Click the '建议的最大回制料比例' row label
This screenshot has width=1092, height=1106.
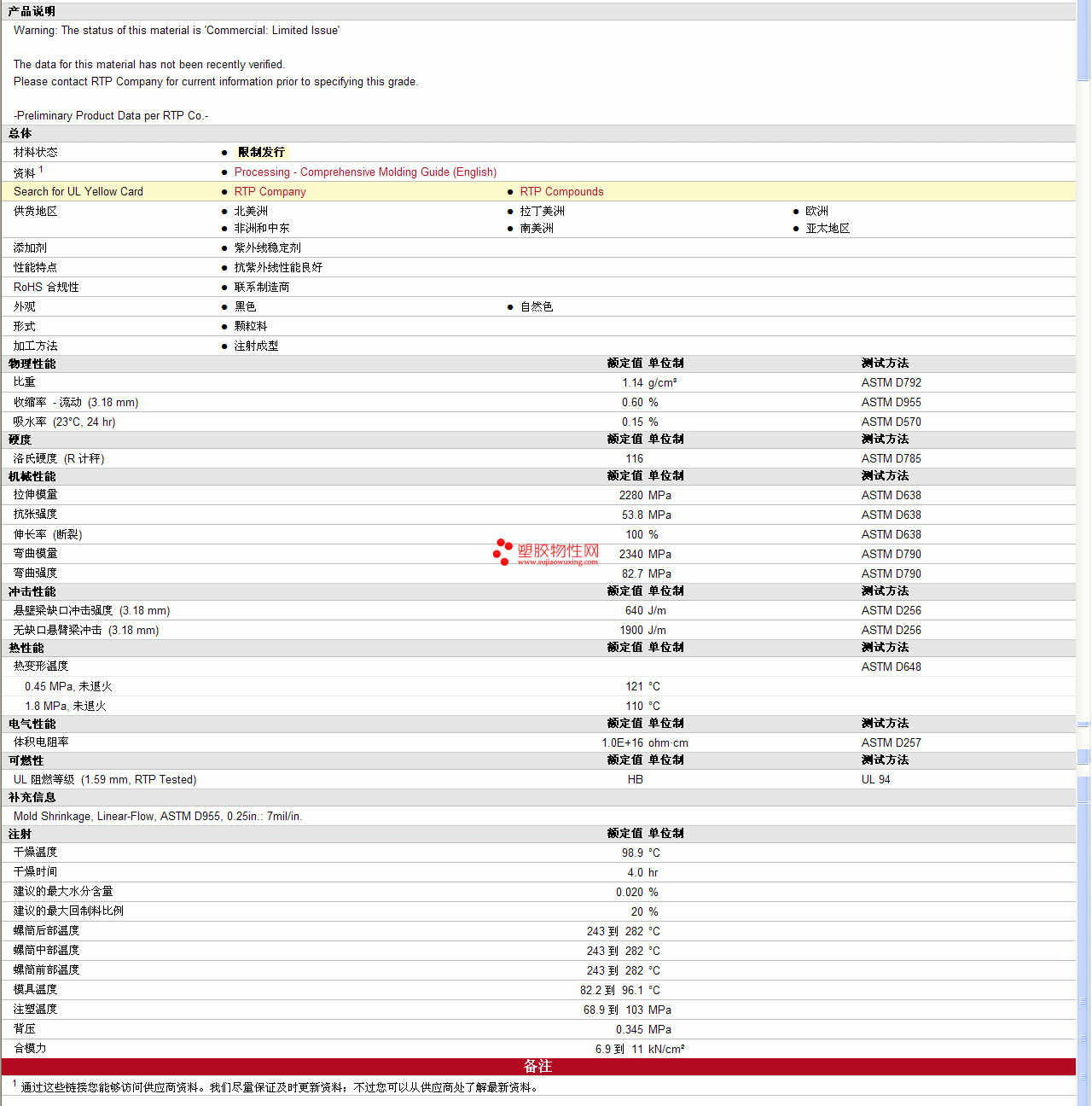pyautogui.click(x=69, y=911)
